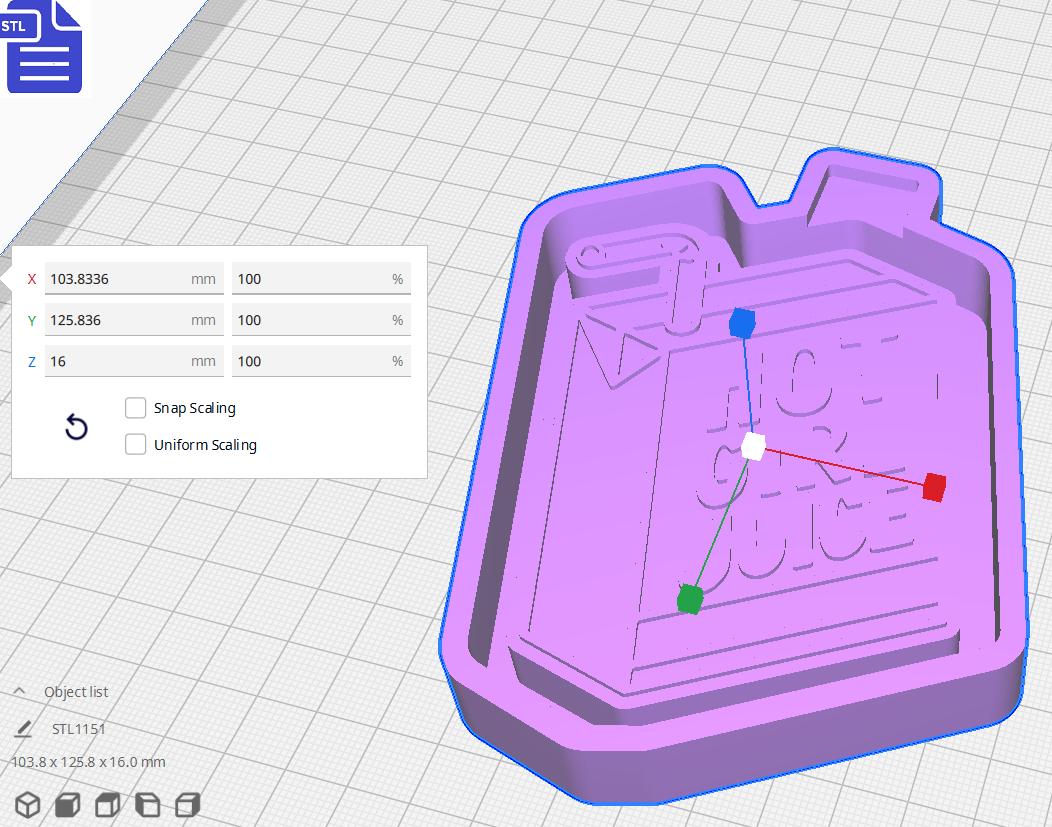The height and width of the screenshot is (827, 1052).
Task: Click the reset scale arrow in the panel
Action: [76, 427]
